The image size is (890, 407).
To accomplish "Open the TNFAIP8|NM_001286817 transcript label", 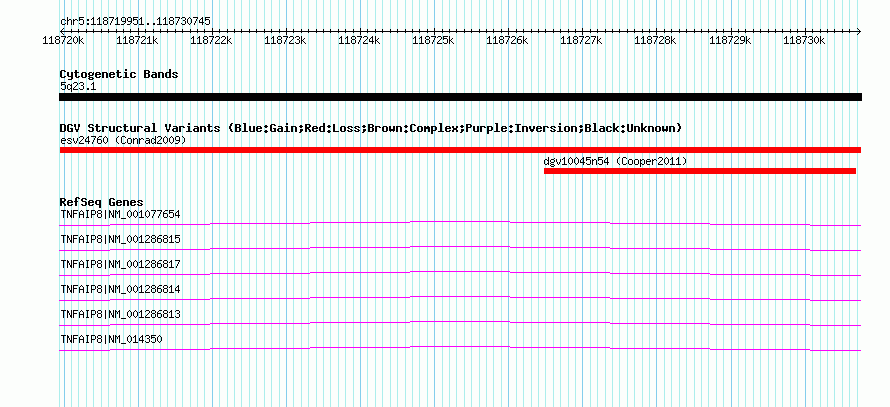I will pyautogui.click(x=120, y=264).
